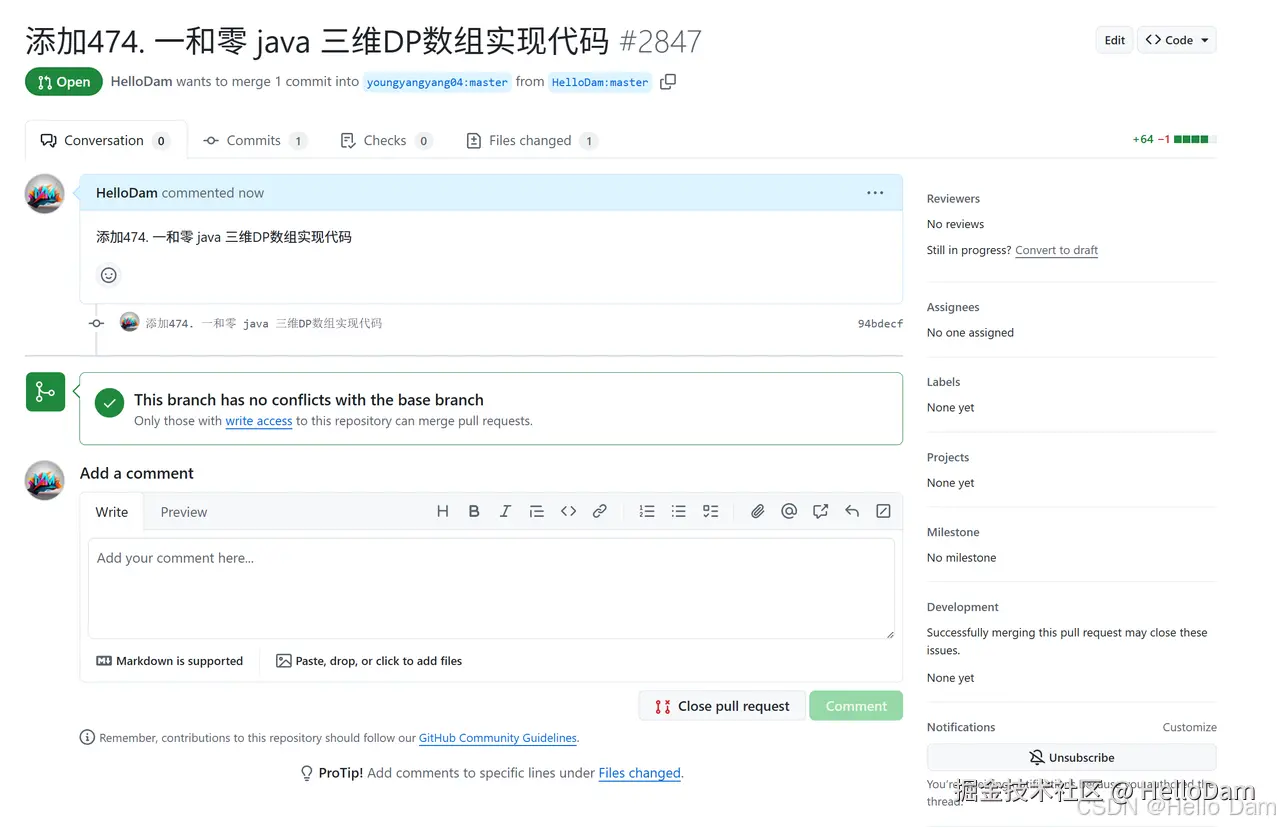1280x828 pixels.
Task: Open commit 94bdecf hash link
Action: click(880, 323)
